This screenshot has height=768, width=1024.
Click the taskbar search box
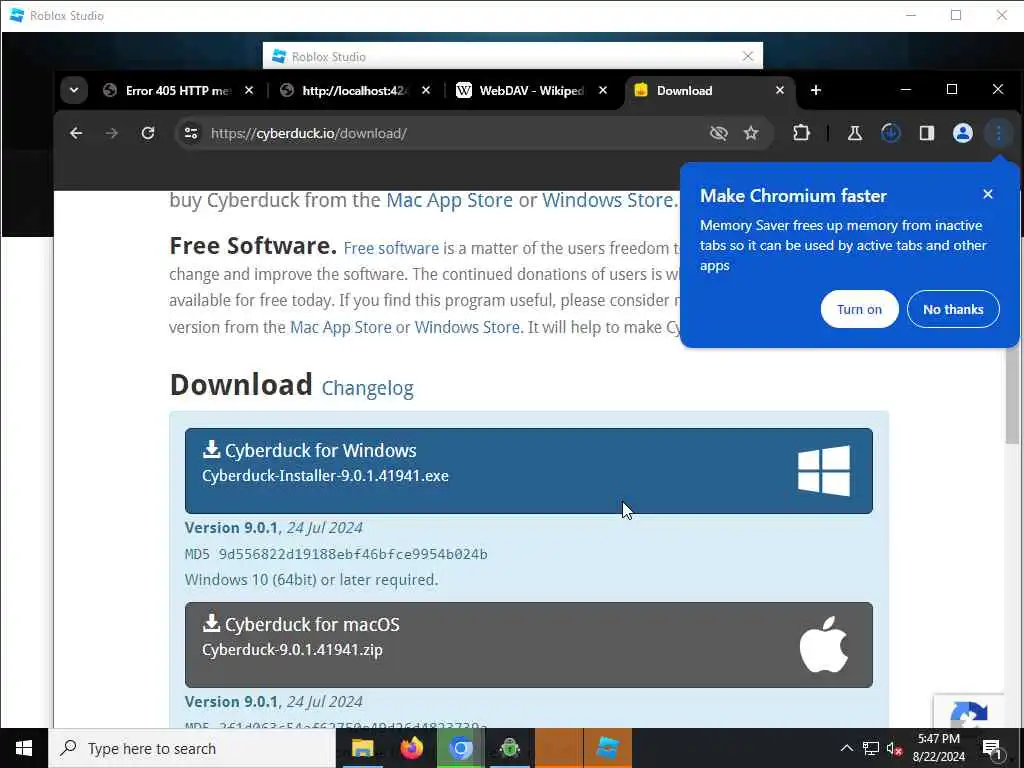click(191, 748)
